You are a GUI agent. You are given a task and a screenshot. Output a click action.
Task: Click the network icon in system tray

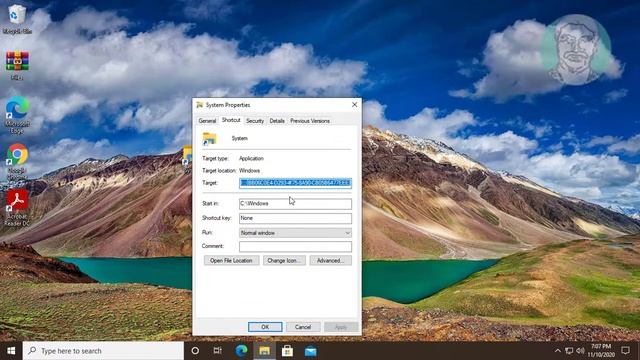coord(569,351)
